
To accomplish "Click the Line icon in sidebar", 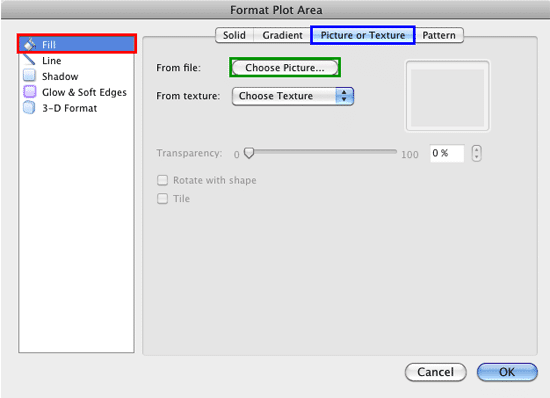I will [x=29, y=60].
